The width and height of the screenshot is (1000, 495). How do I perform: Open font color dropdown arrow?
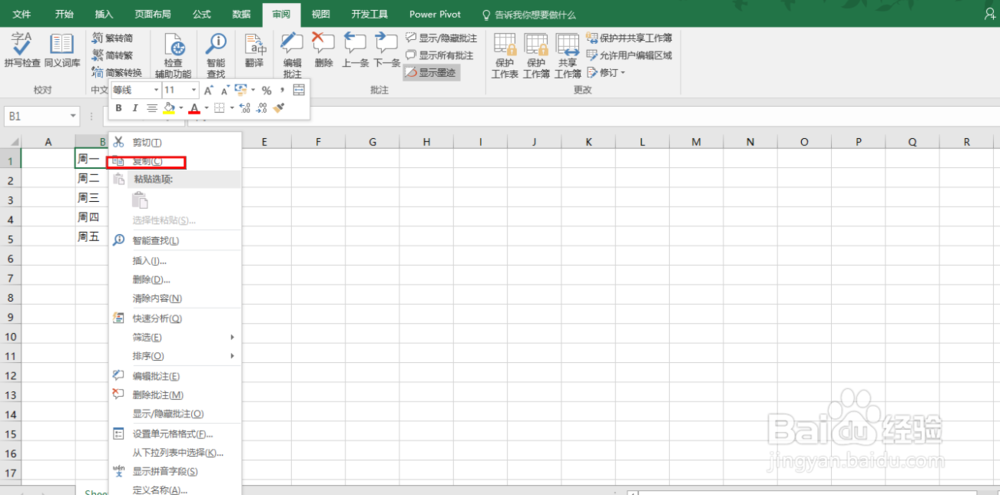tap(207, 108)
